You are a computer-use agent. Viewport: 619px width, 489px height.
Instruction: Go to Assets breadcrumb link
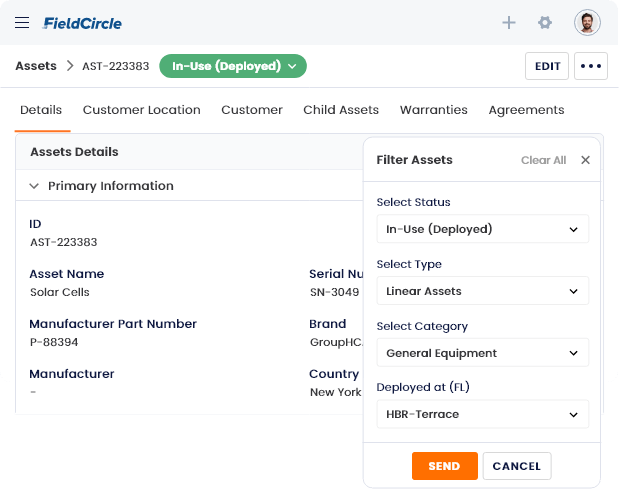(x=36, y=66)
